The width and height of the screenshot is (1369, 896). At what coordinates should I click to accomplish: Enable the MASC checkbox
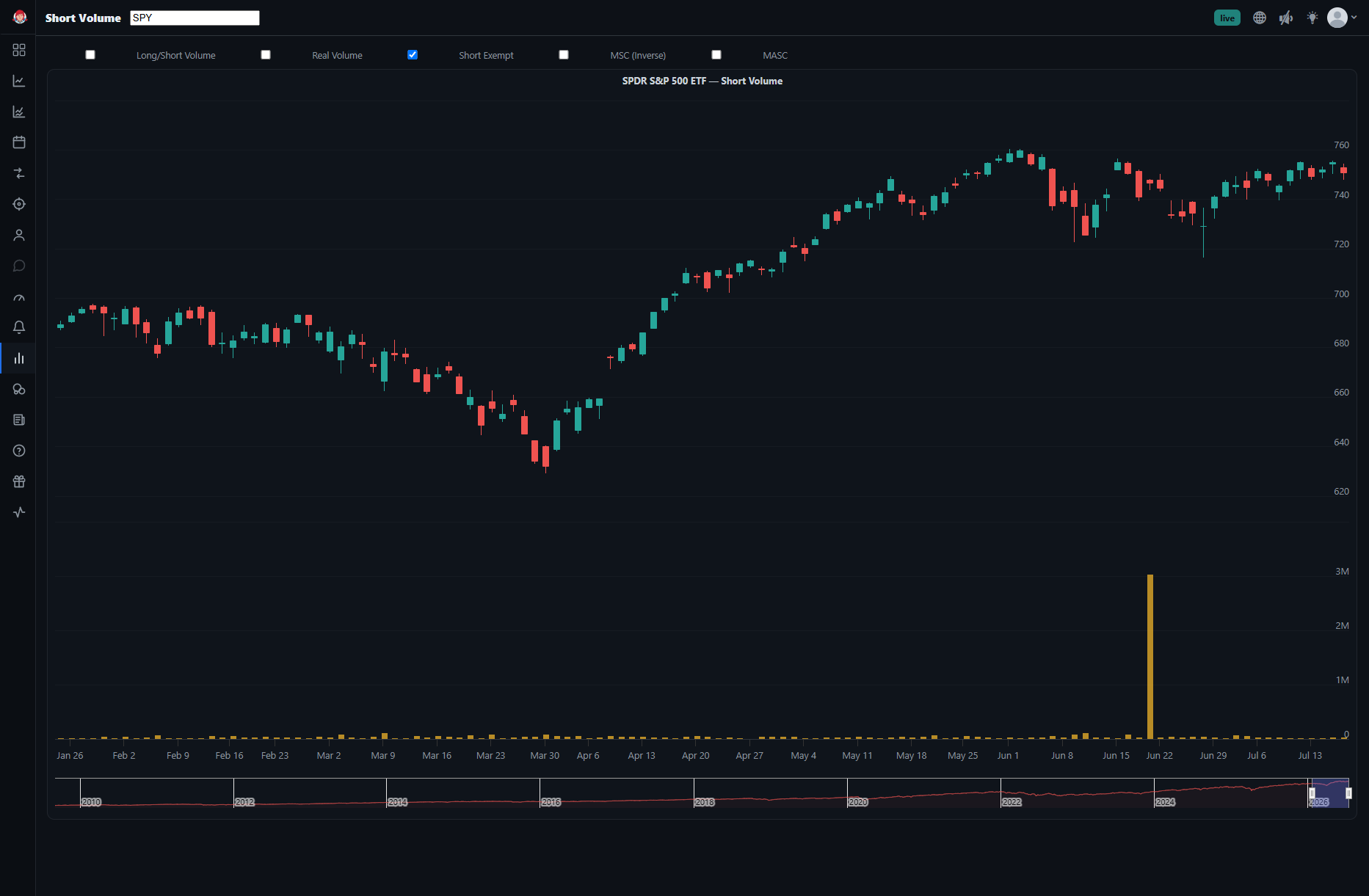(x=716, y=55)
